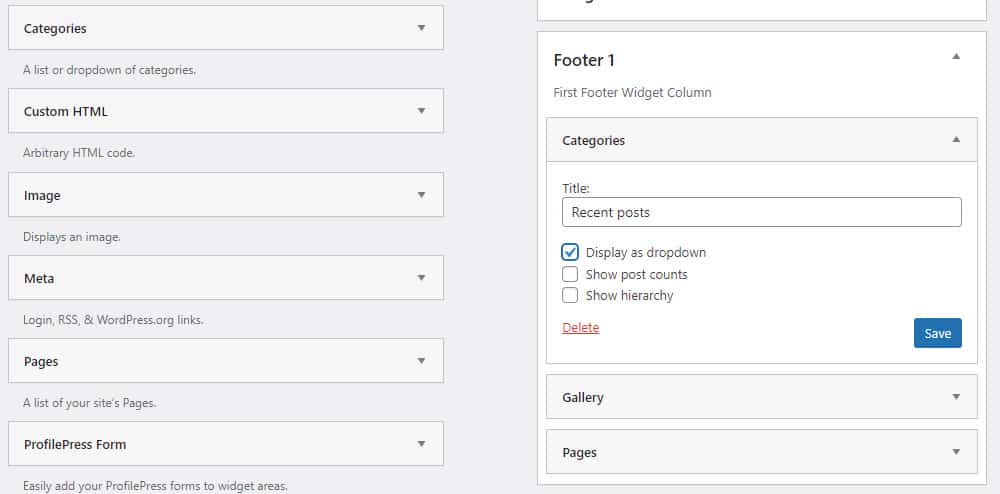Enable Show hierarchy checkbox

point(570,296)
